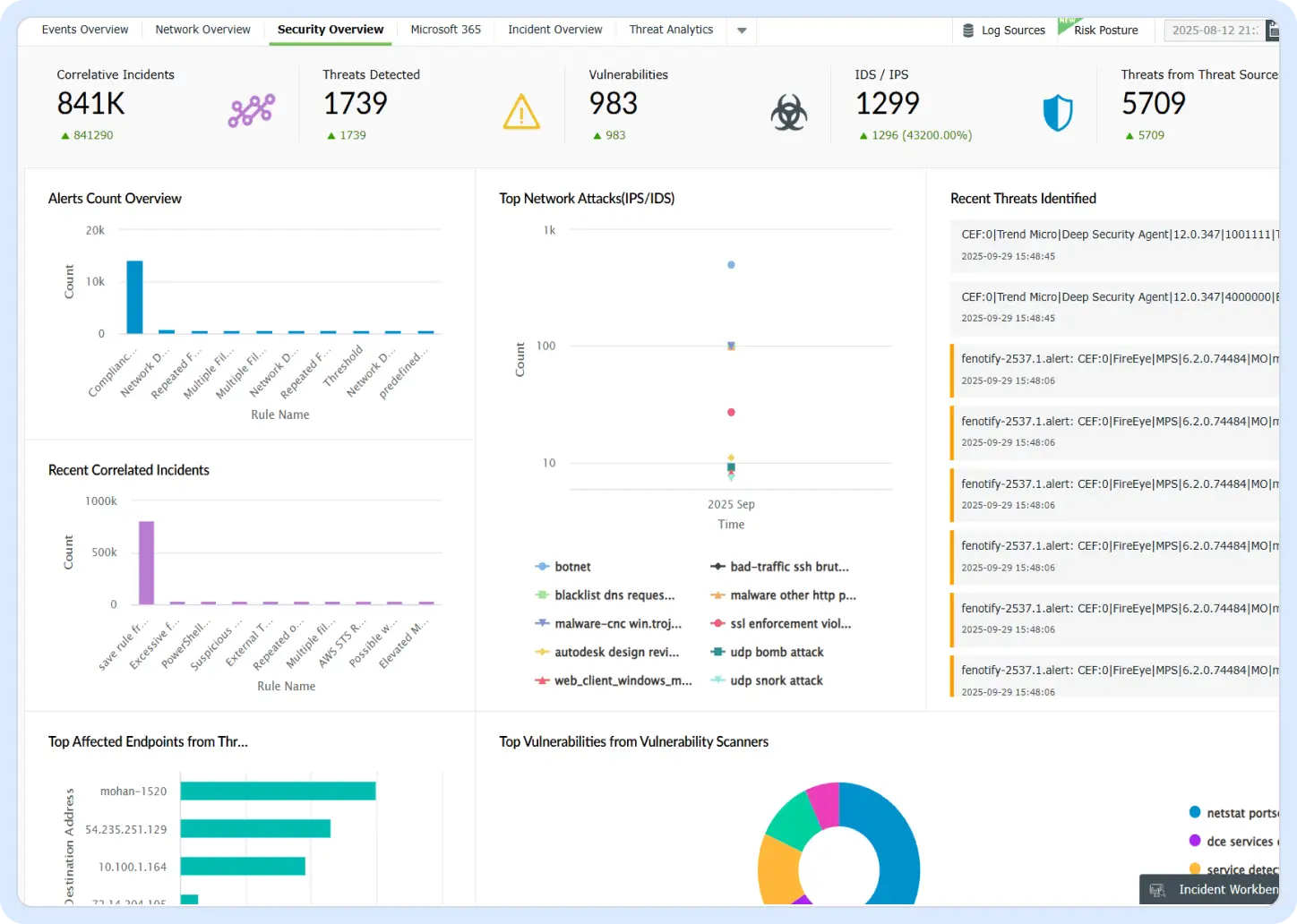1297x924 pixels.
Task: Click the 1296 (43200.00%) change indicator
Action: 915,135
